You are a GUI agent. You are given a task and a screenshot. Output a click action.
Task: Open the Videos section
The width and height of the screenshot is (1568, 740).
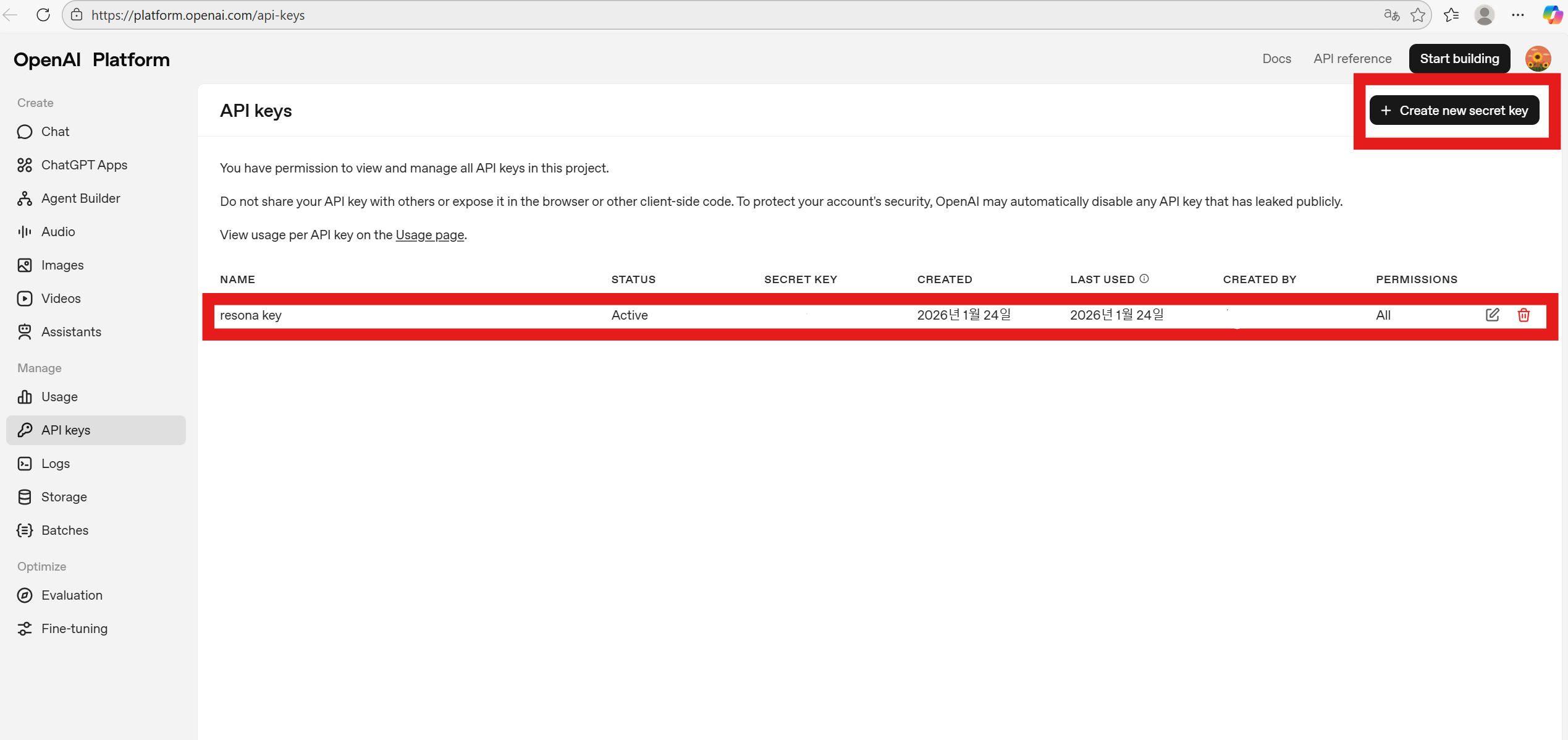(x=96, y=299)
